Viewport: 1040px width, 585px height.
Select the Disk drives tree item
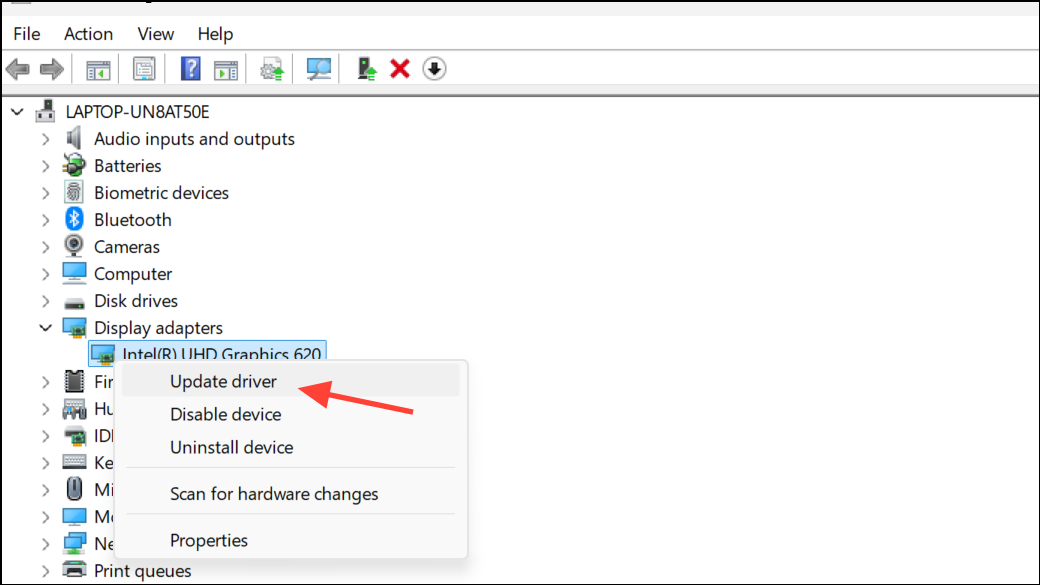coord(135,301)
